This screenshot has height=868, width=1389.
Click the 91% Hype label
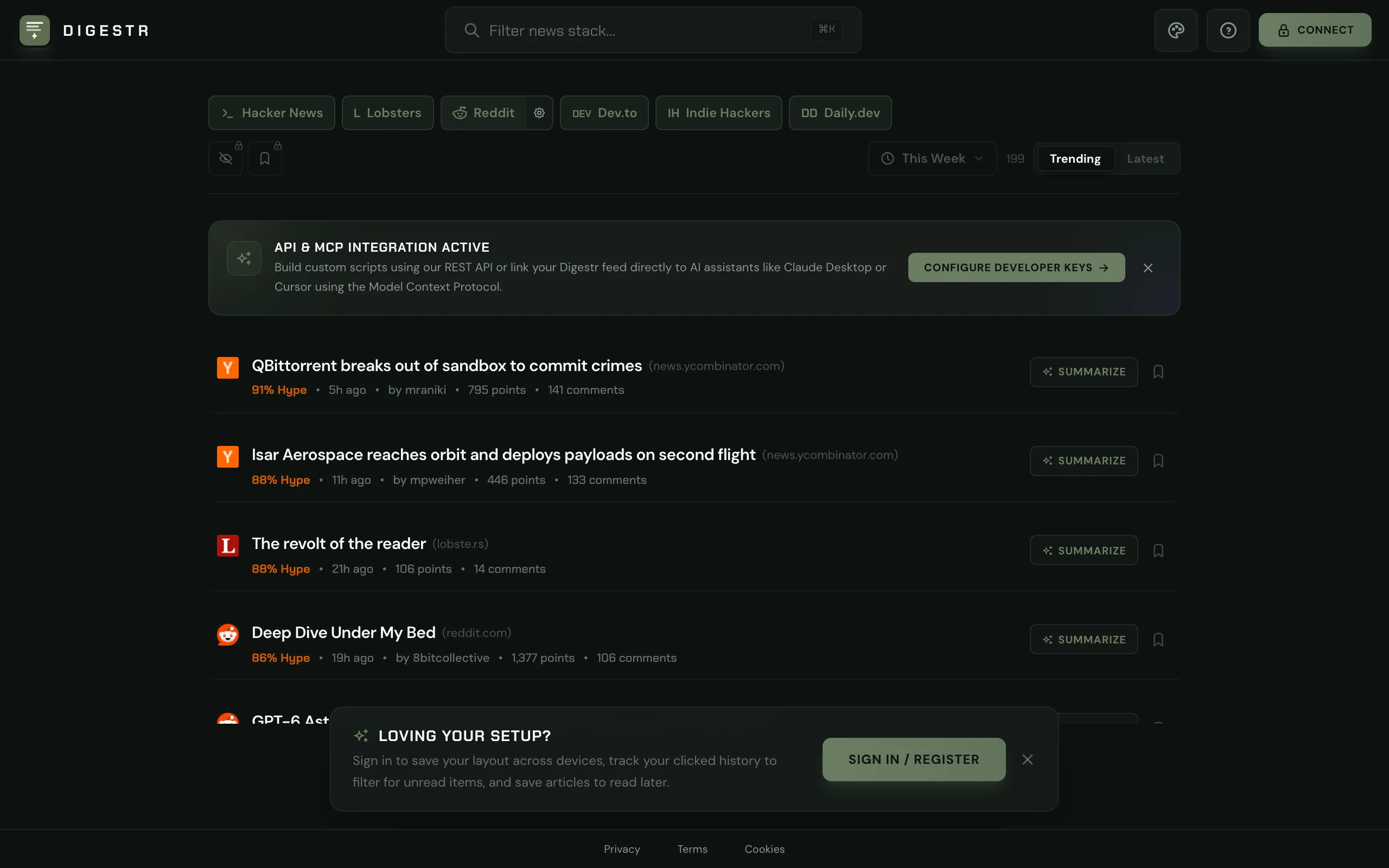pos(279,391)
